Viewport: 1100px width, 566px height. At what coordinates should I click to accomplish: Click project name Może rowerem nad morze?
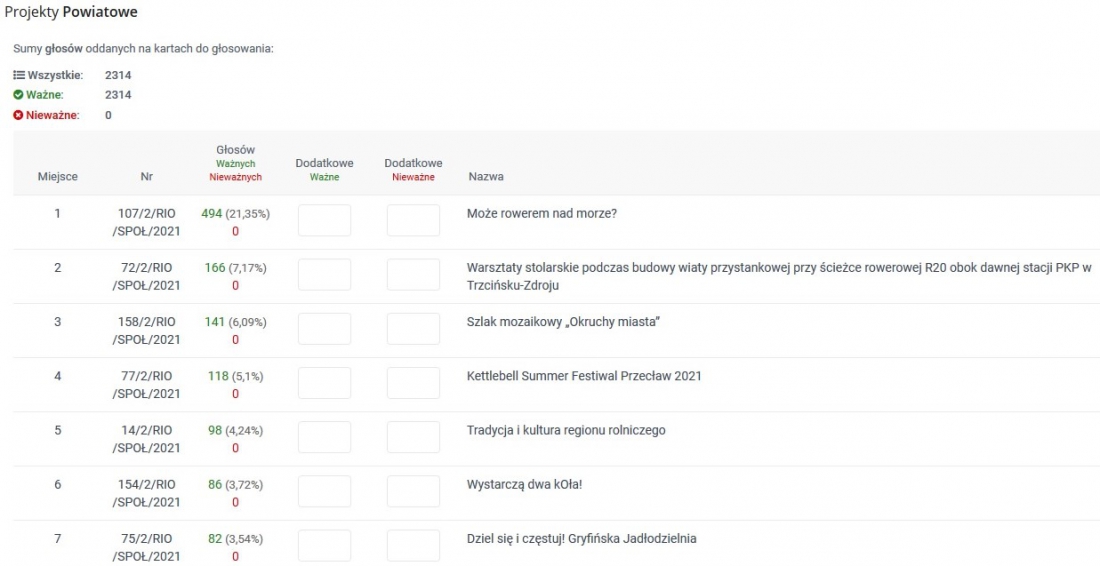pos(542,213)
